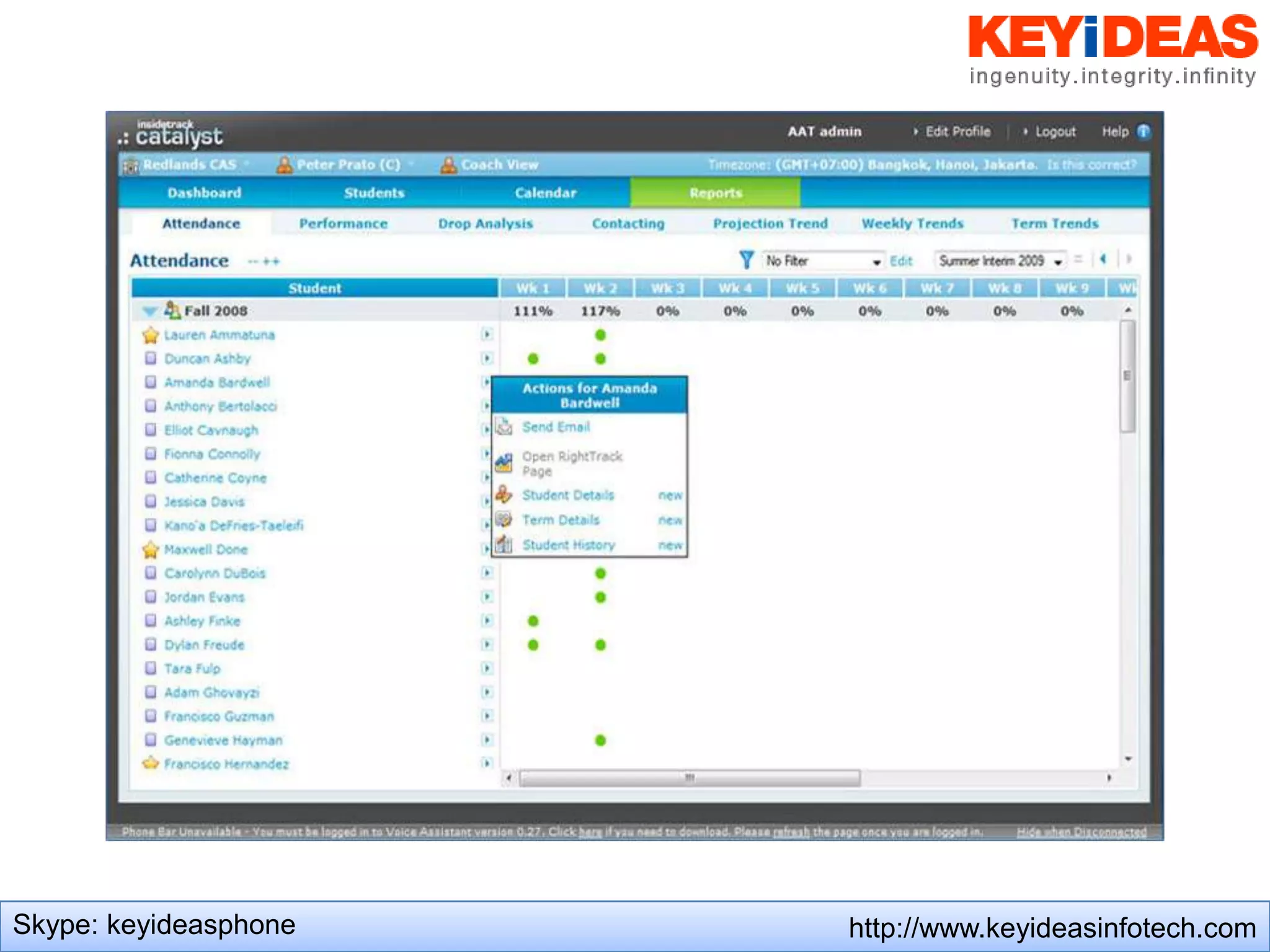
Task: Click the Fall 2008 group icon
Action: (172, 310)
